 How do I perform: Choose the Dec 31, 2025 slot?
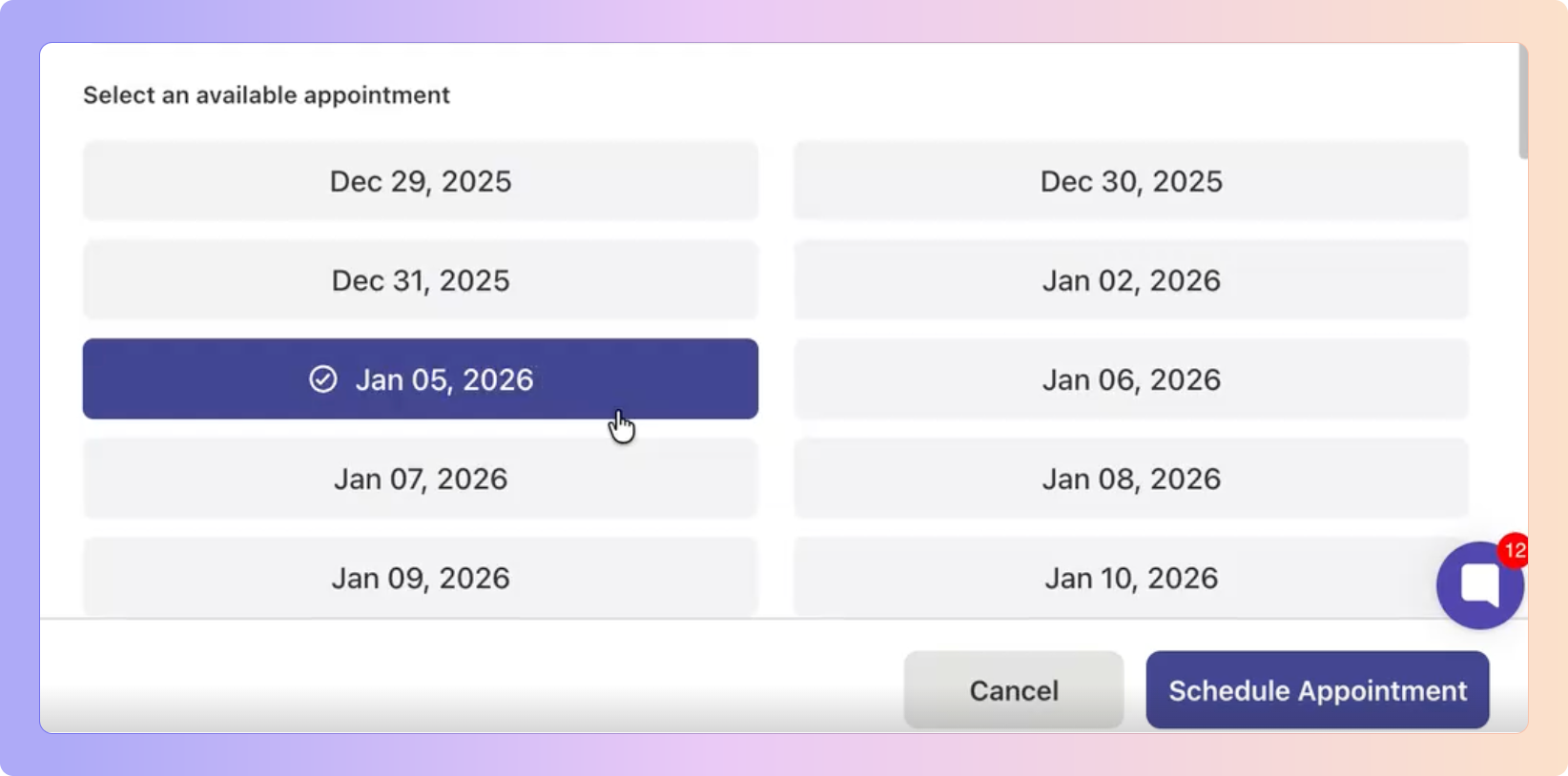420,280
